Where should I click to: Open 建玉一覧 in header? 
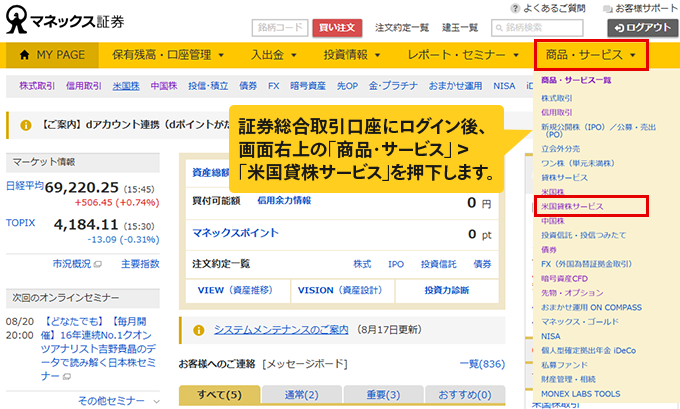[x=460, y=28]
